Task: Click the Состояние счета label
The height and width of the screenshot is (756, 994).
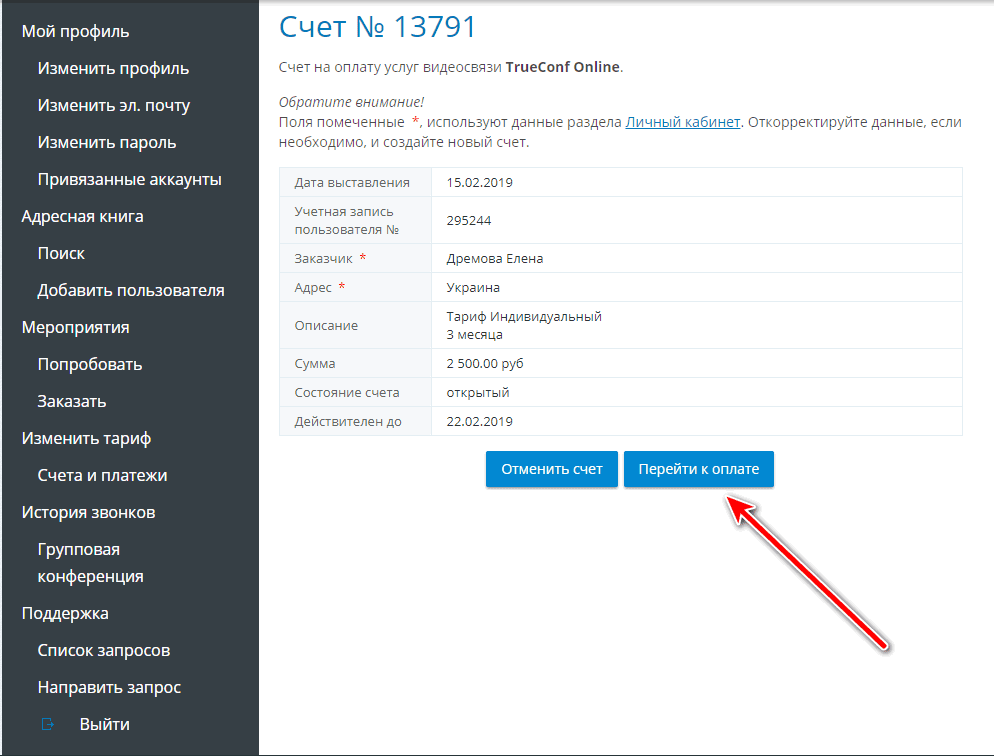Action: [x=347, y=393]
